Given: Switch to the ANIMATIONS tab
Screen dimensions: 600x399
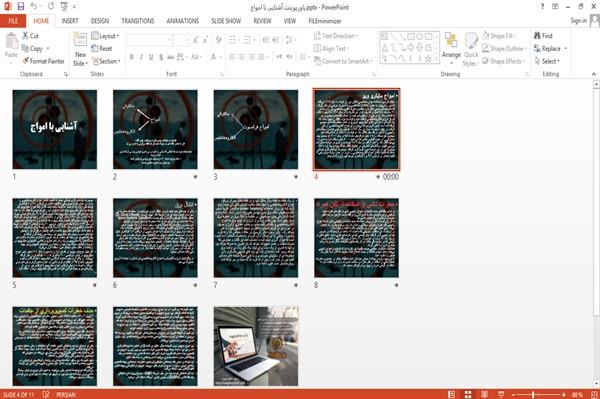Looking at the screenshot, I should pyautogui.click(x=183, y=21).
